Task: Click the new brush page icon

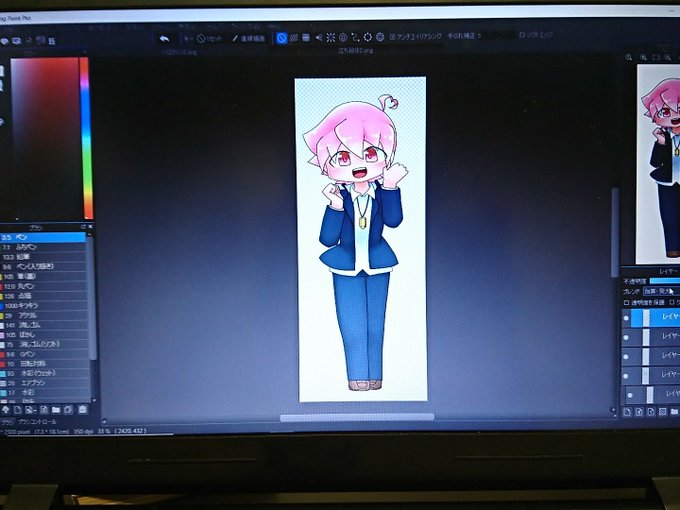Action: [x=18, y=409]
